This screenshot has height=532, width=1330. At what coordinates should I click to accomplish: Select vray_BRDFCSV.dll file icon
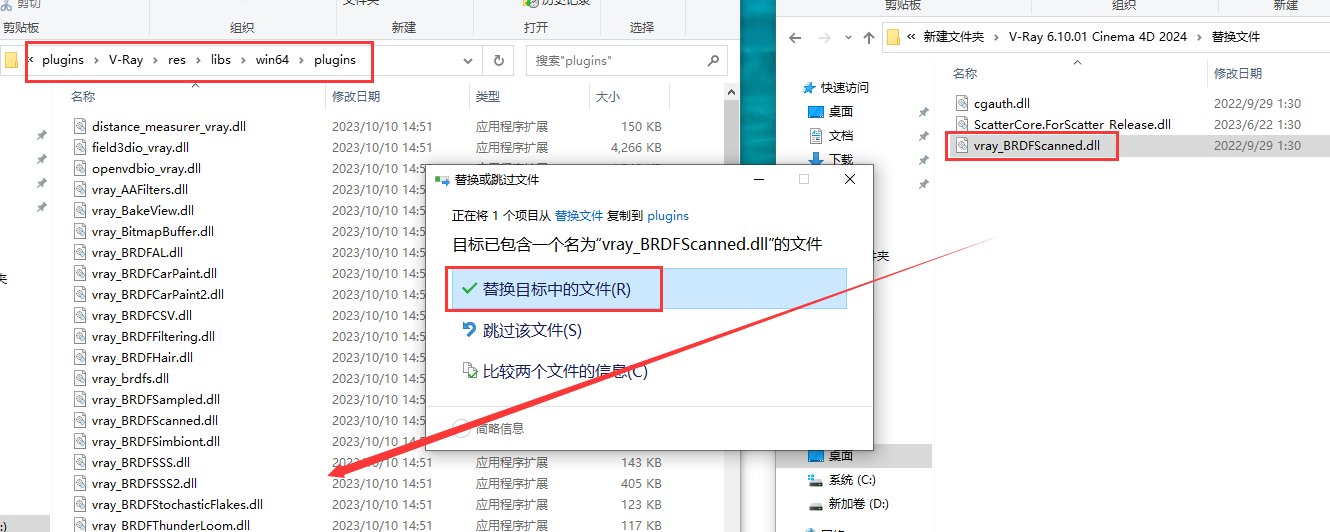pos(81,315)
